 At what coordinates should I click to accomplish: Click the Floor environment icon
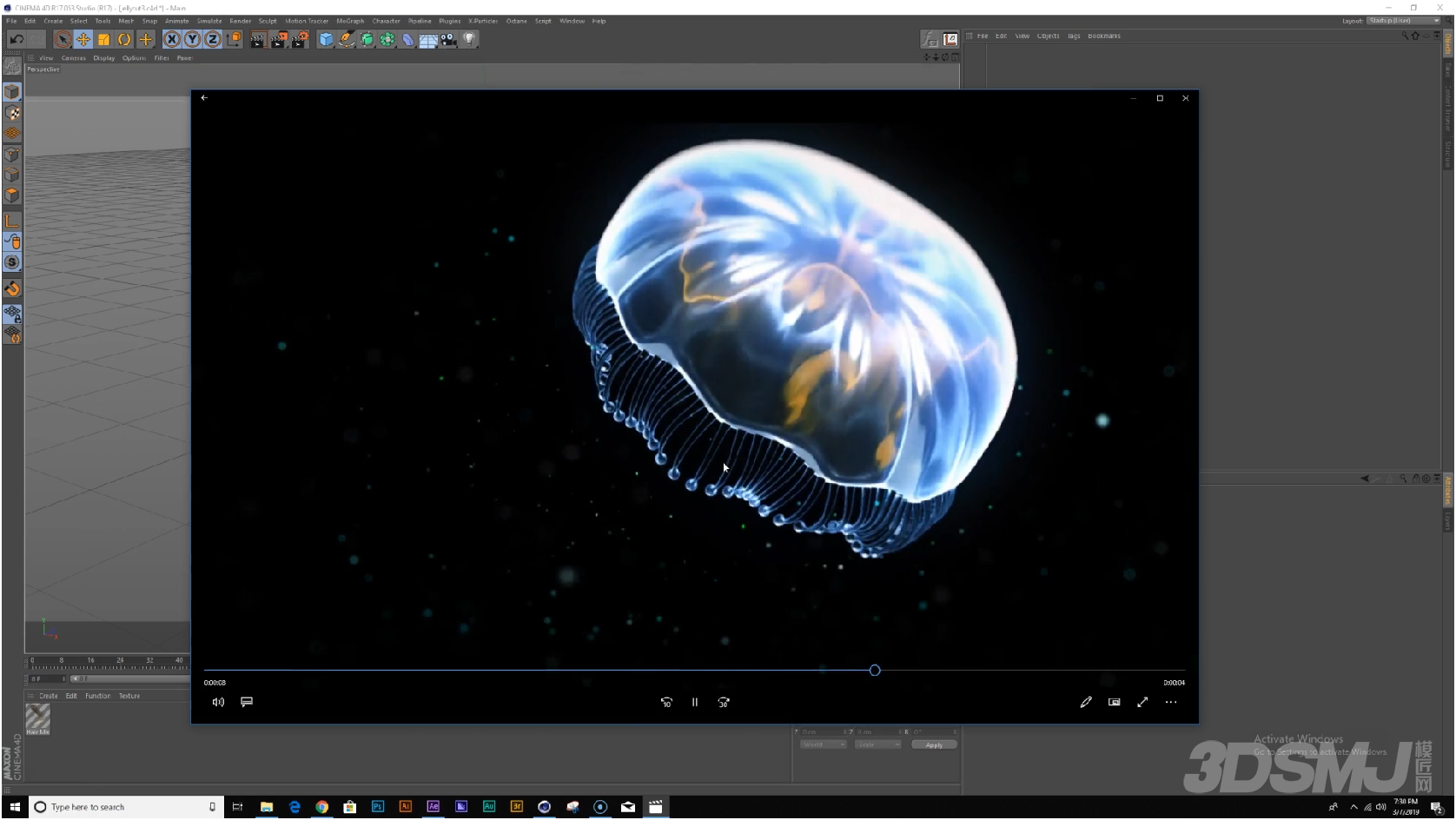tap(428, 39)
